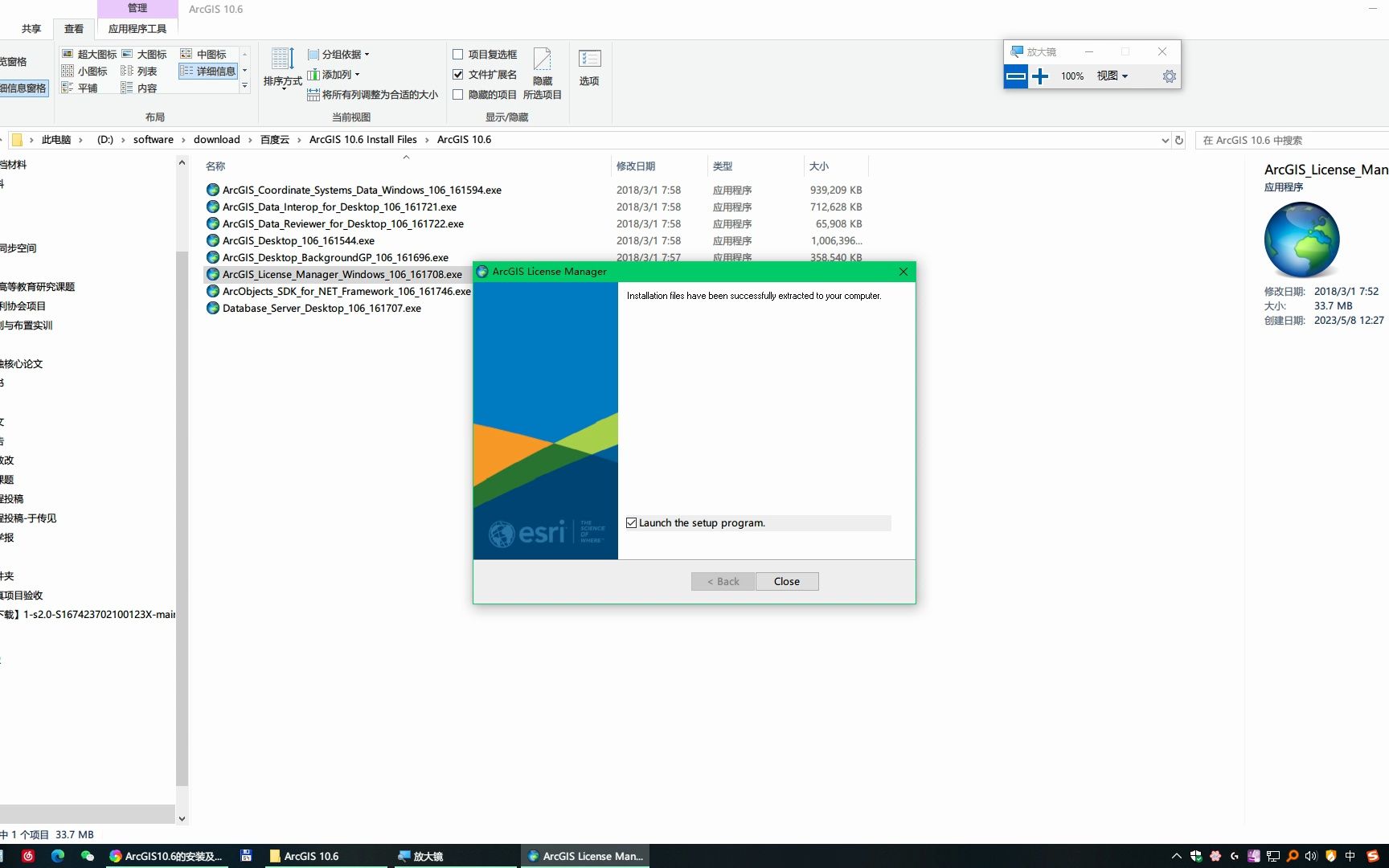Click Close in the ArcGIS License Manager dialog

(787, 582)
